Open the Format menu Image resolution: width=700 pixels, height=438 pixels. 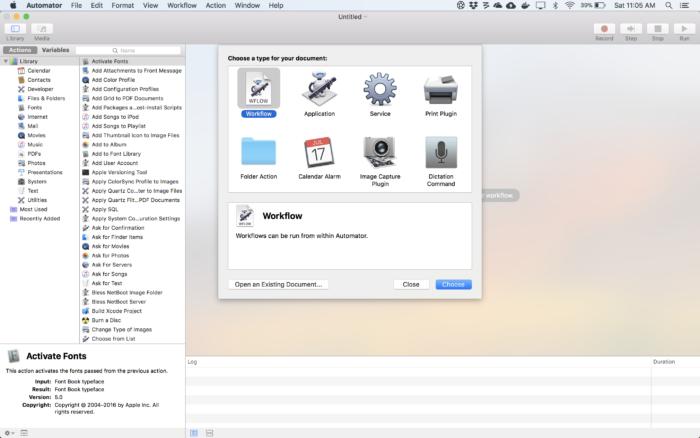pyautogui.click(x=122, y=5)
